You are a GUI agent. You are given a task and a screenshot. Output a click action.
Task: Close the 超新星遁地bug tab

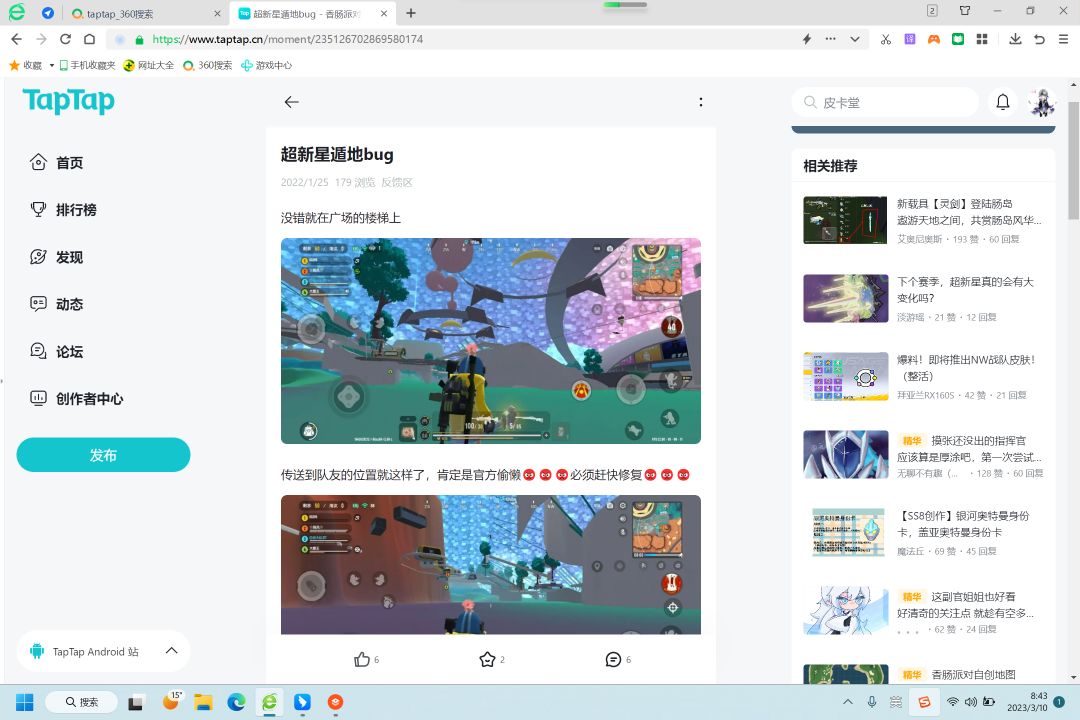point(384,13)
